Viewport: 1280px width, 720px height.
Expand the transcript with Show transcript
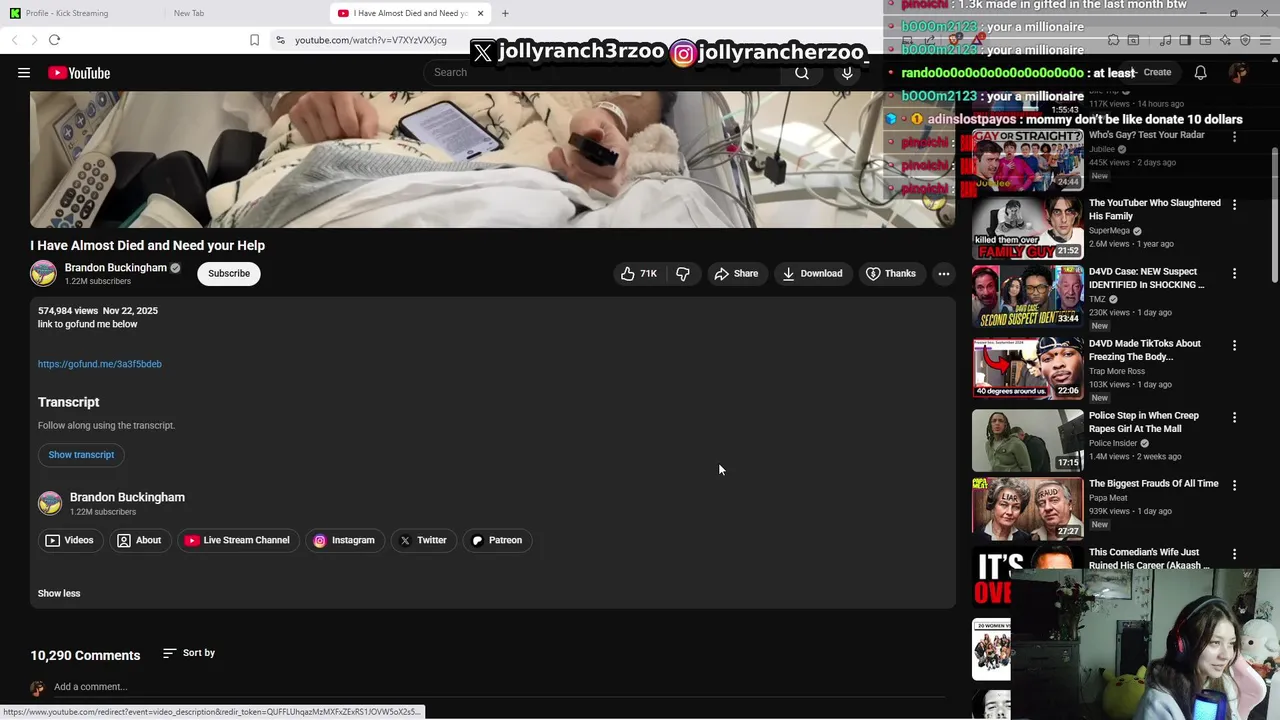point(81,455)
